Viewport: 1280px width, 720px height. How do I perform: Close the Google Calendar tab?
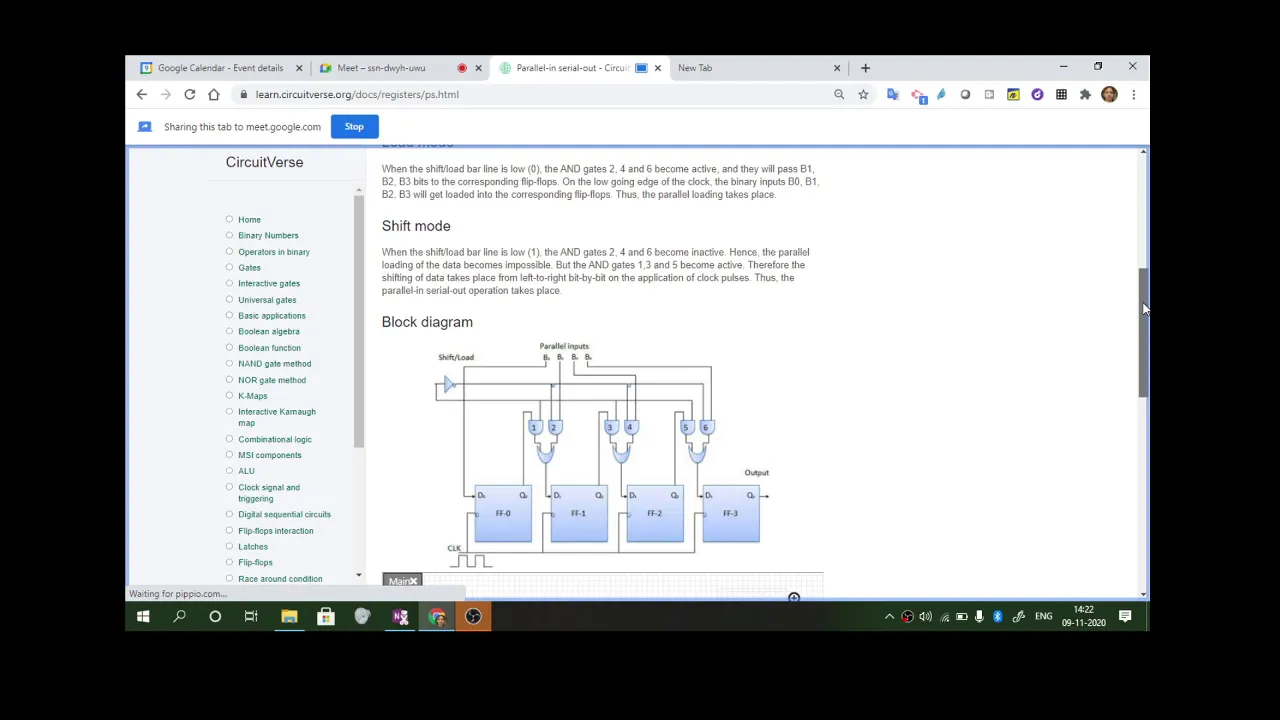[x=298, y=68]
